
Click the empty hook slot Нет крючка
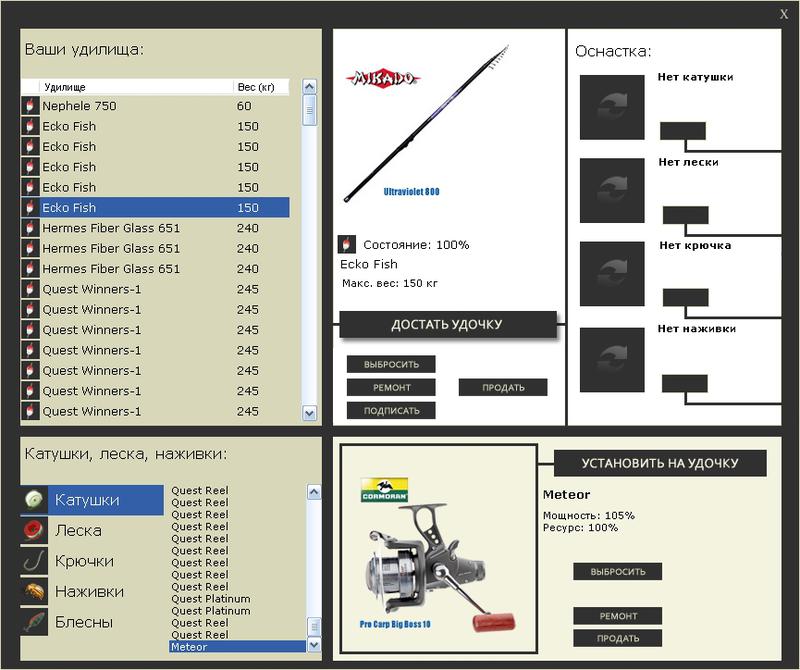[612, 274]
